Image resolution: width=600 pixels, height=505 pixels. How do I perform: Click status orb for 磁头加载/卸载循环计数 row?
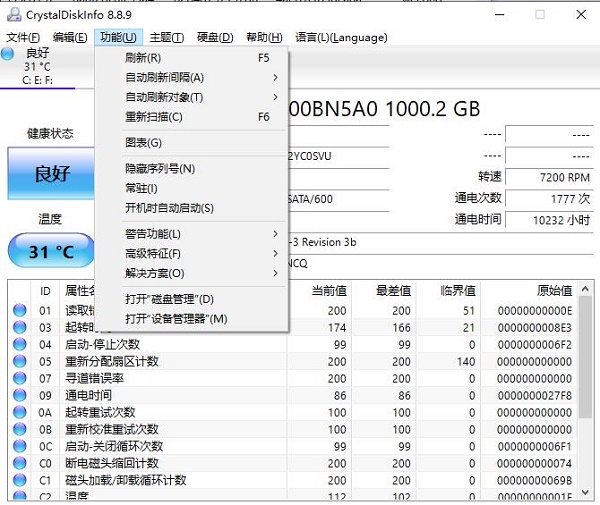click(x=20, y=480)
